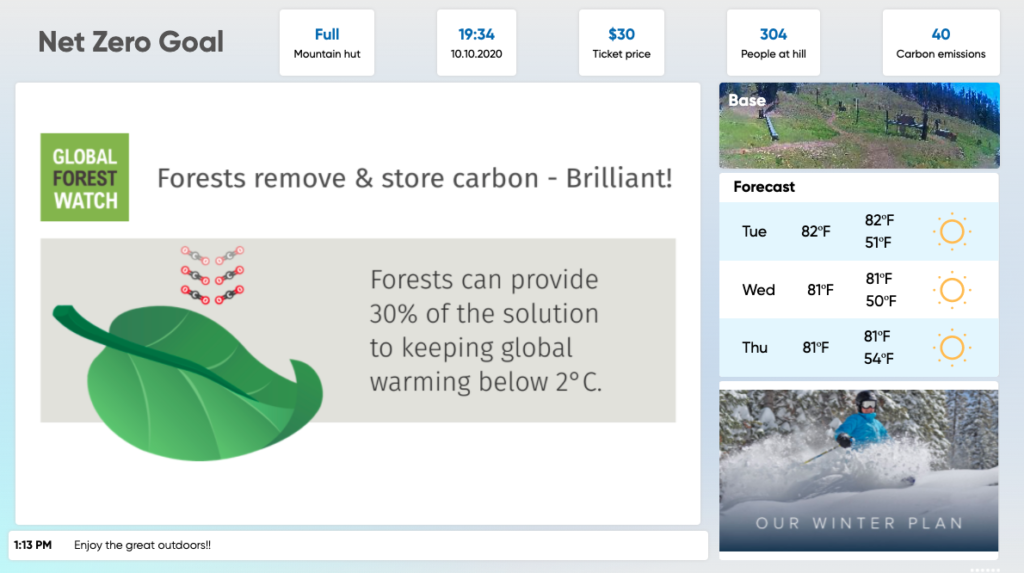Click Wednesday's sunny weather icon

point(952,290)
